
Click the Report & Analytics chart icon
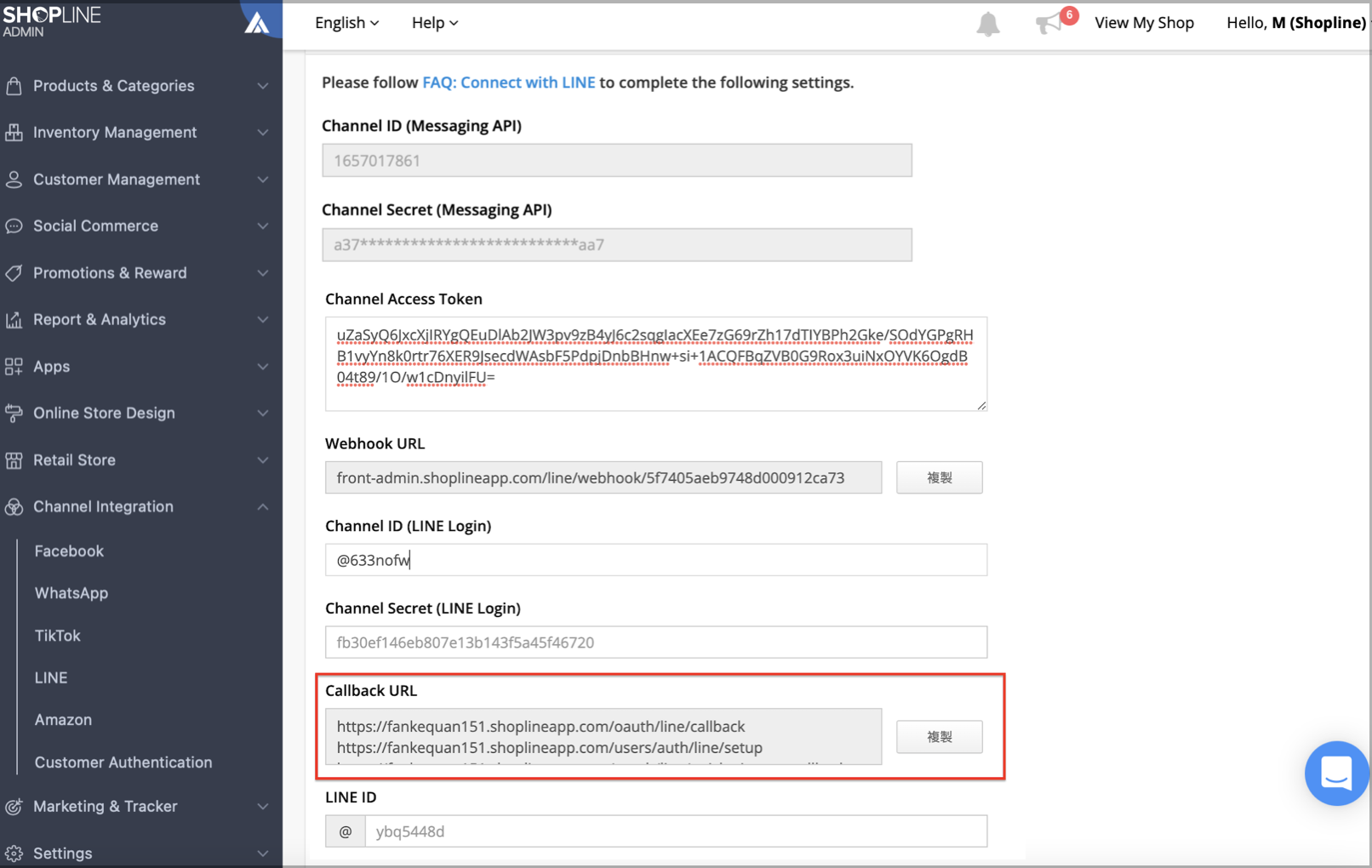[14, 320]
